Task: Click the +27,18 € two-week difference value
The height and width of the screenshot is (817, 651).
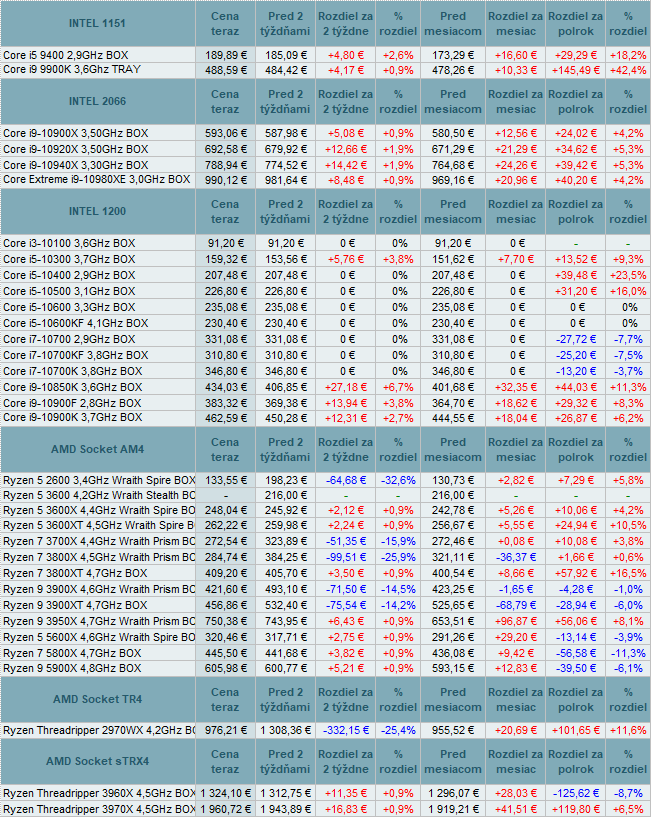Action: (346, 388)
